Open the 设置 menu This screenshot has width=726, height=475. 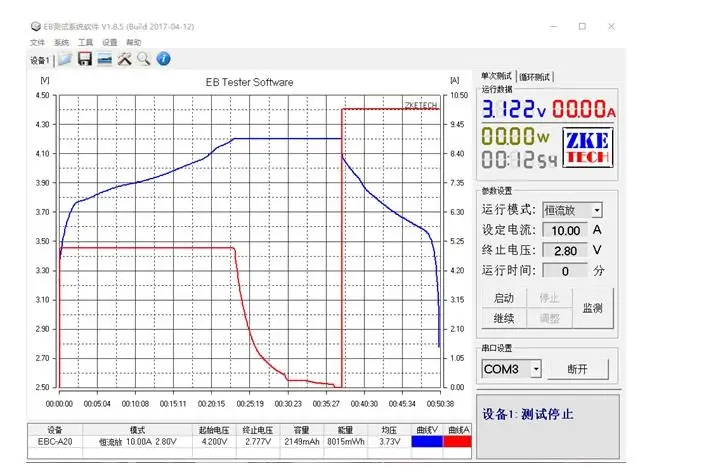(110, 43)
